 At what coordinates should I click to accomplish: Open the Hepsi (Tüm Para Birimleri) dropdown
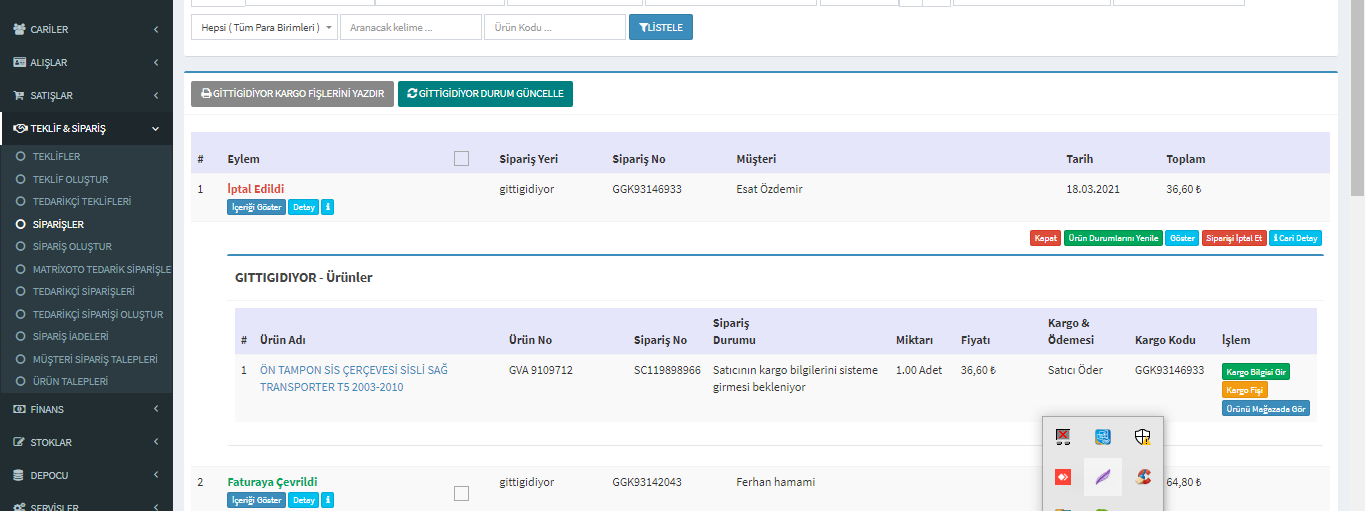[x=264, y=27]
